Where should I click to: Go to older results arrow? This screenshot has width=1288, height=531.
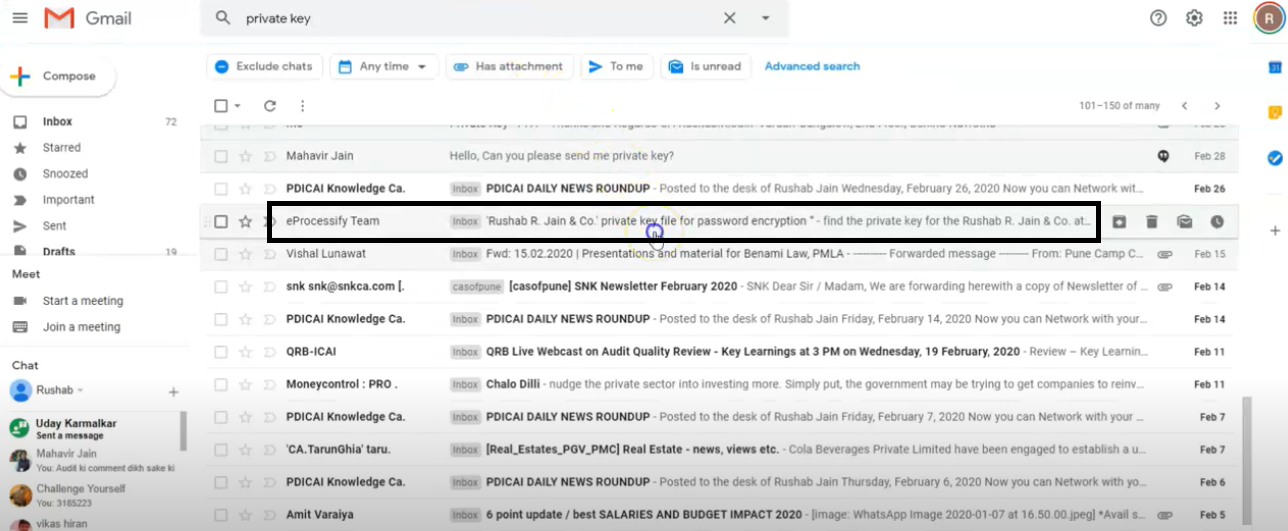[x=1217, y=105]
